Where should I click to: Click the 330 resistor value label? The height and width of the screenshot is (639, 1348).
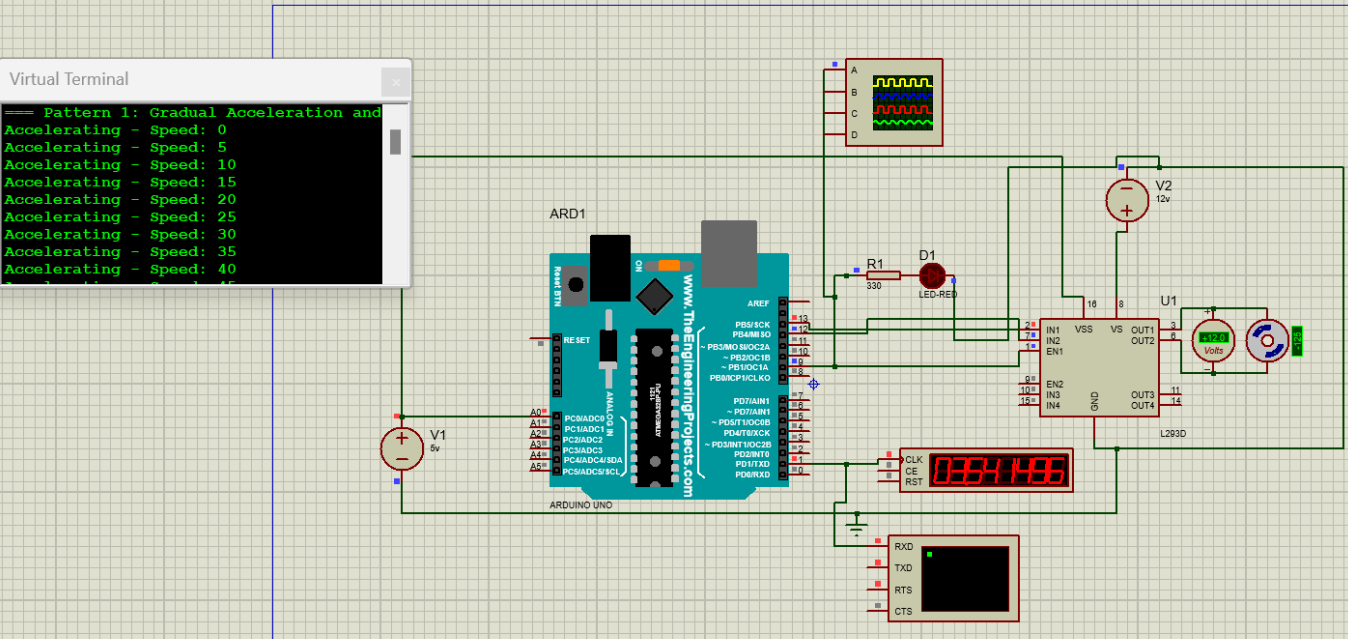click(873, 286)
